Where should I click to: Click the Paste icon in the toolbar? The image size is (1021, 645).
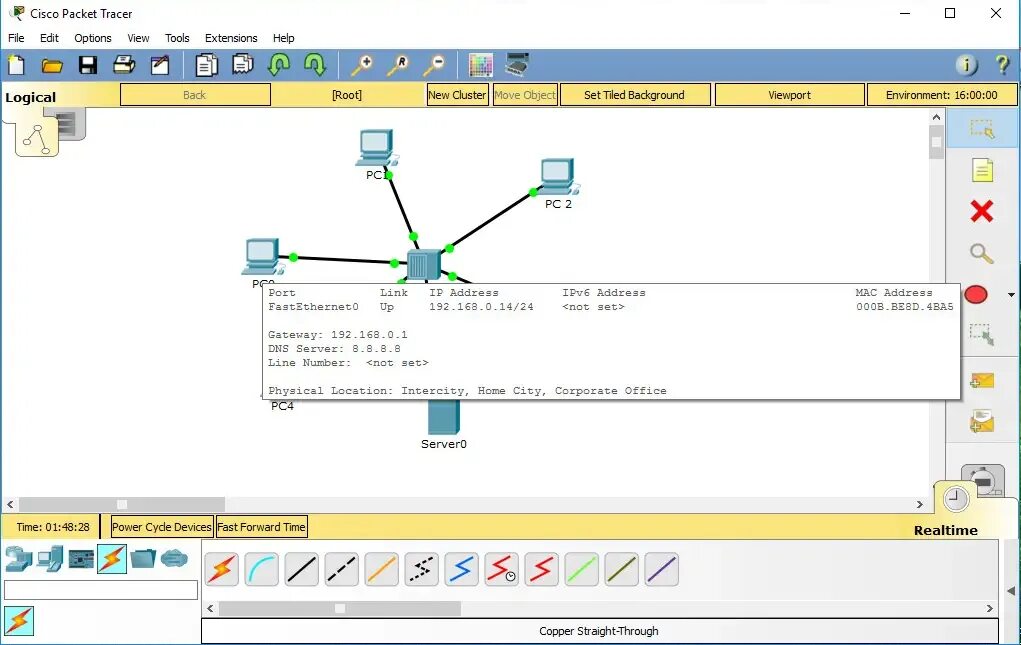(x=243, y=65)
